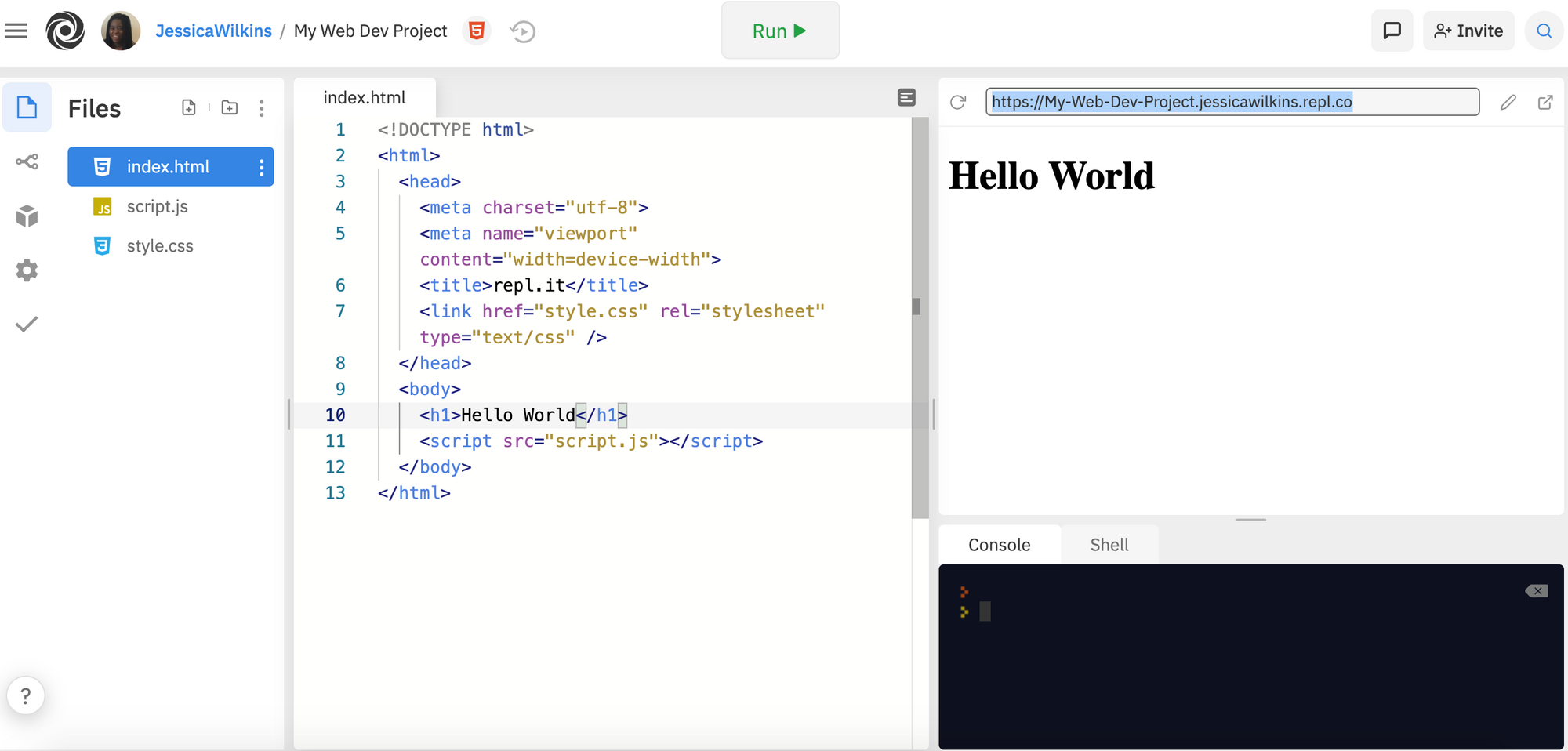The height and width of the screenshot is (751, 1568).
Task: Click the search magnifier icon
Action: pos(1544,31)
